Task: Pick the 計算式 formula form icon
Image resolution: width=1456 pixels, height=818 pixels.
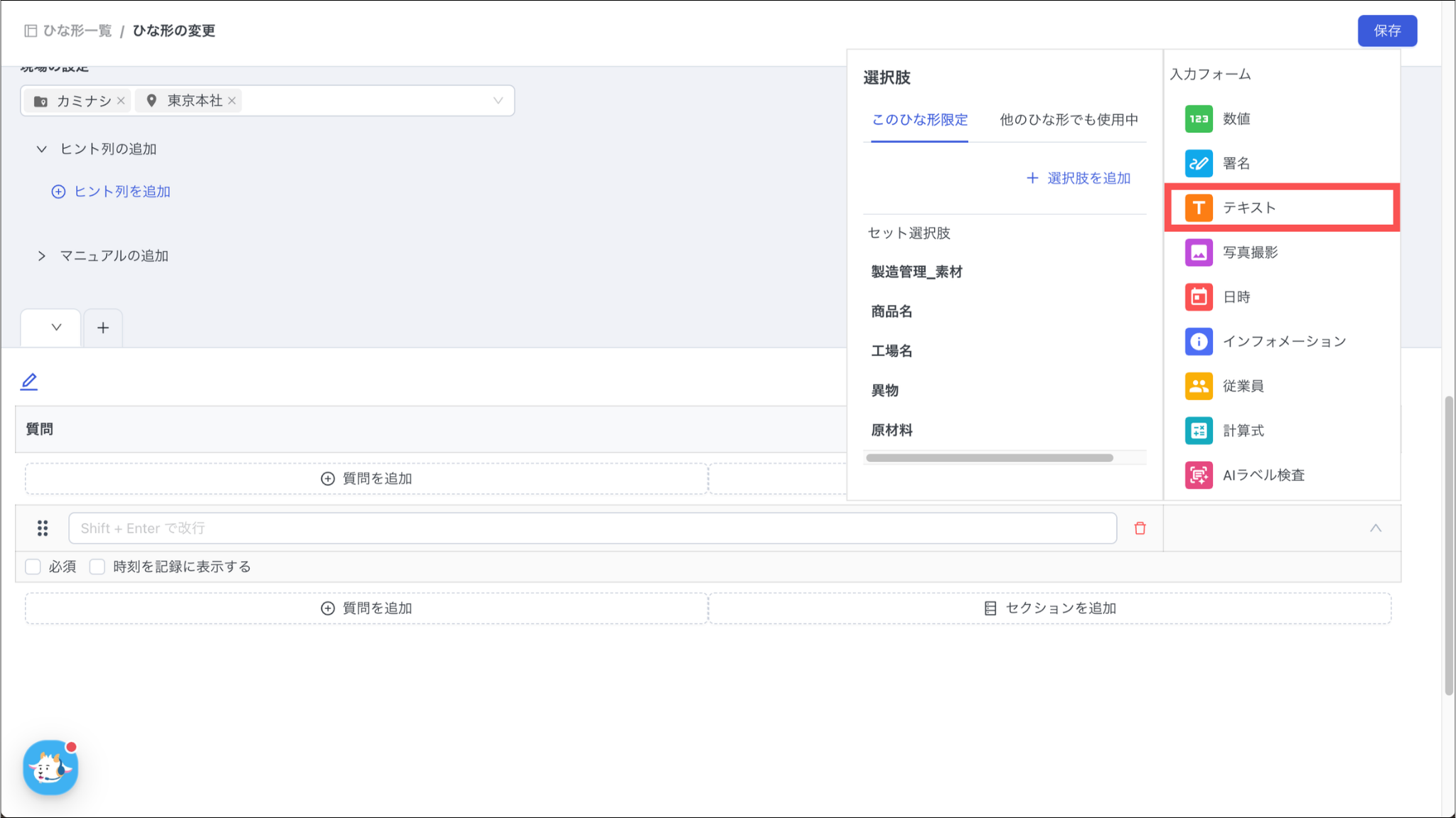Action: coord(1199,431)
